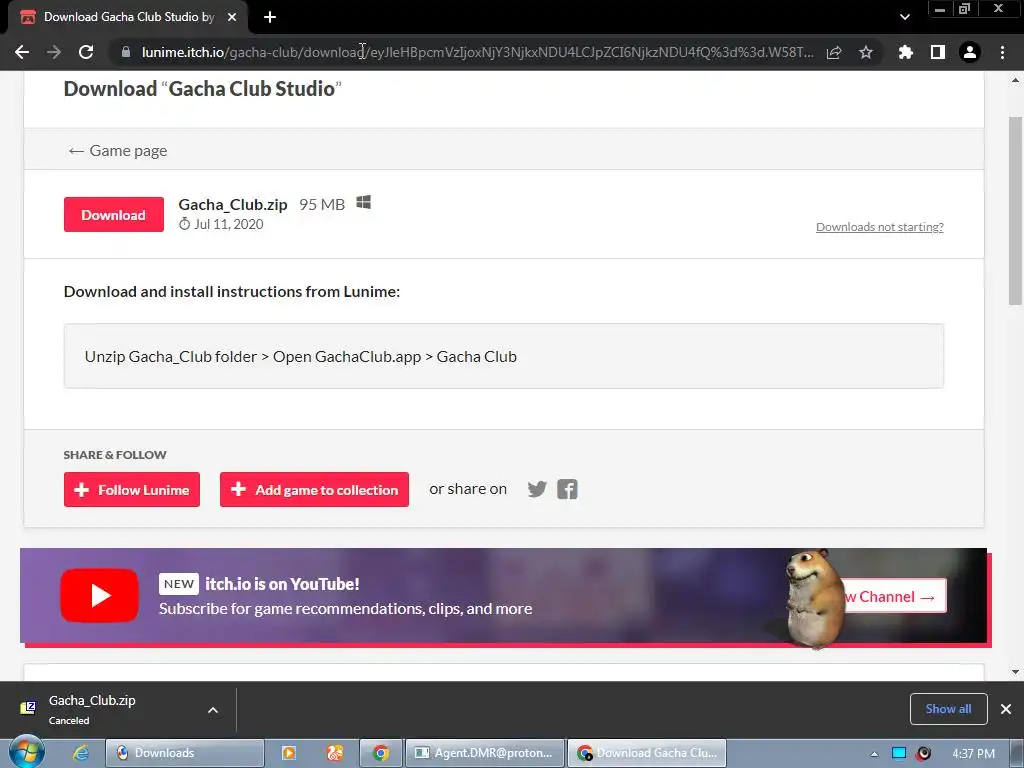The width and height of the screenshot is (1024, 768).
Task: Expand the tab search chevron
Action: 904,17
